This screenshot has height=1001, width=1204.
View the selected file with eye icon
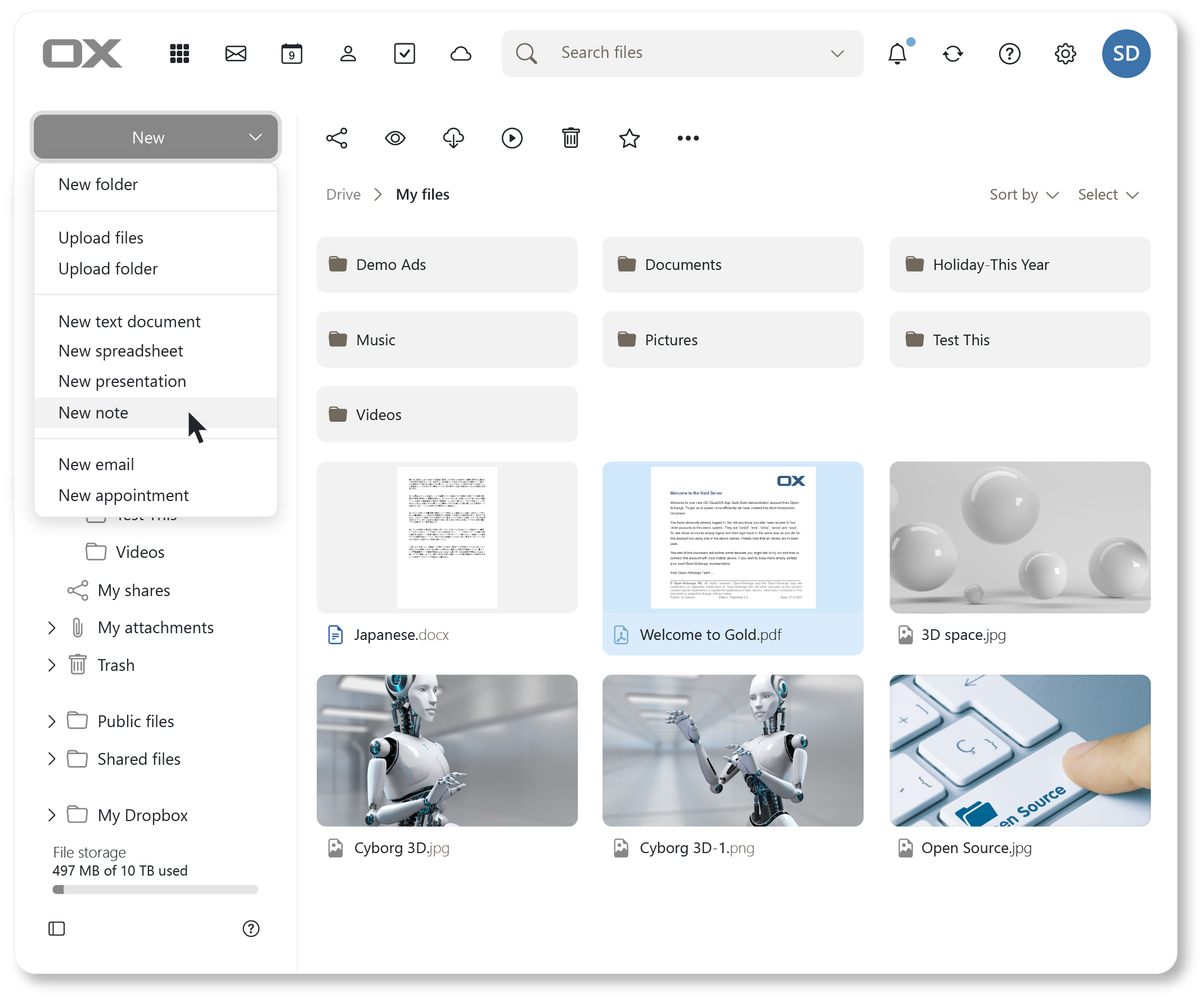395,138
